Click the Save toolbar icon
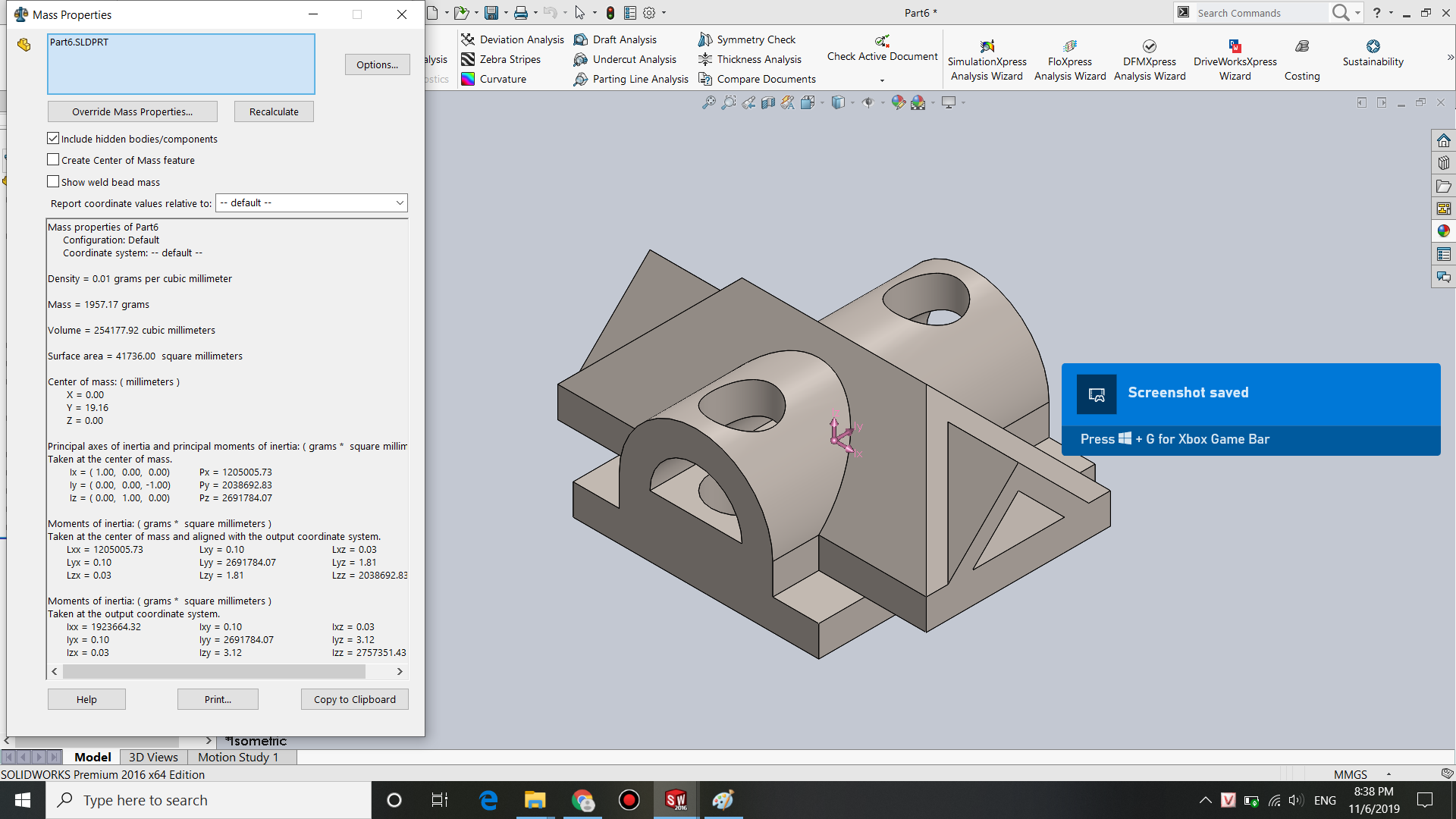 point(491,13)
